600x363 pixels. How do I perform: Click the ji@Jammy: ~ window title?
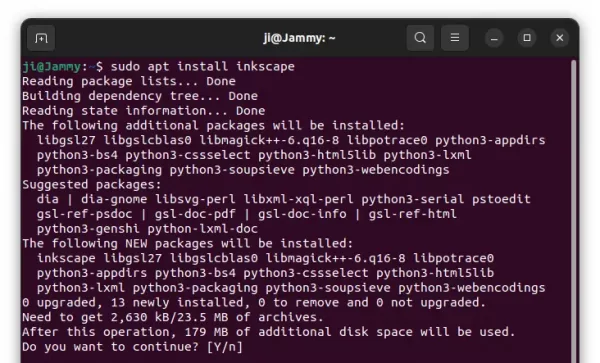(299, 38)
